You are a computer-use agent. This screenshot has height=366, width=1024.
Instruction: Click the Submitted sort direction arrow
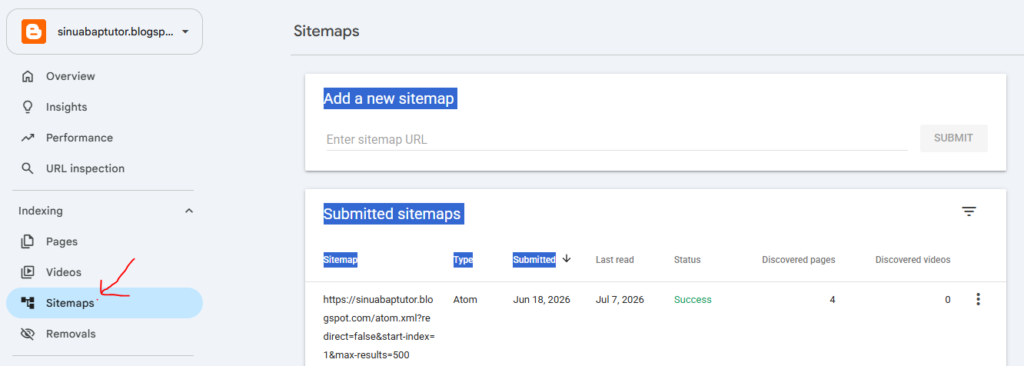coord(566,259)
